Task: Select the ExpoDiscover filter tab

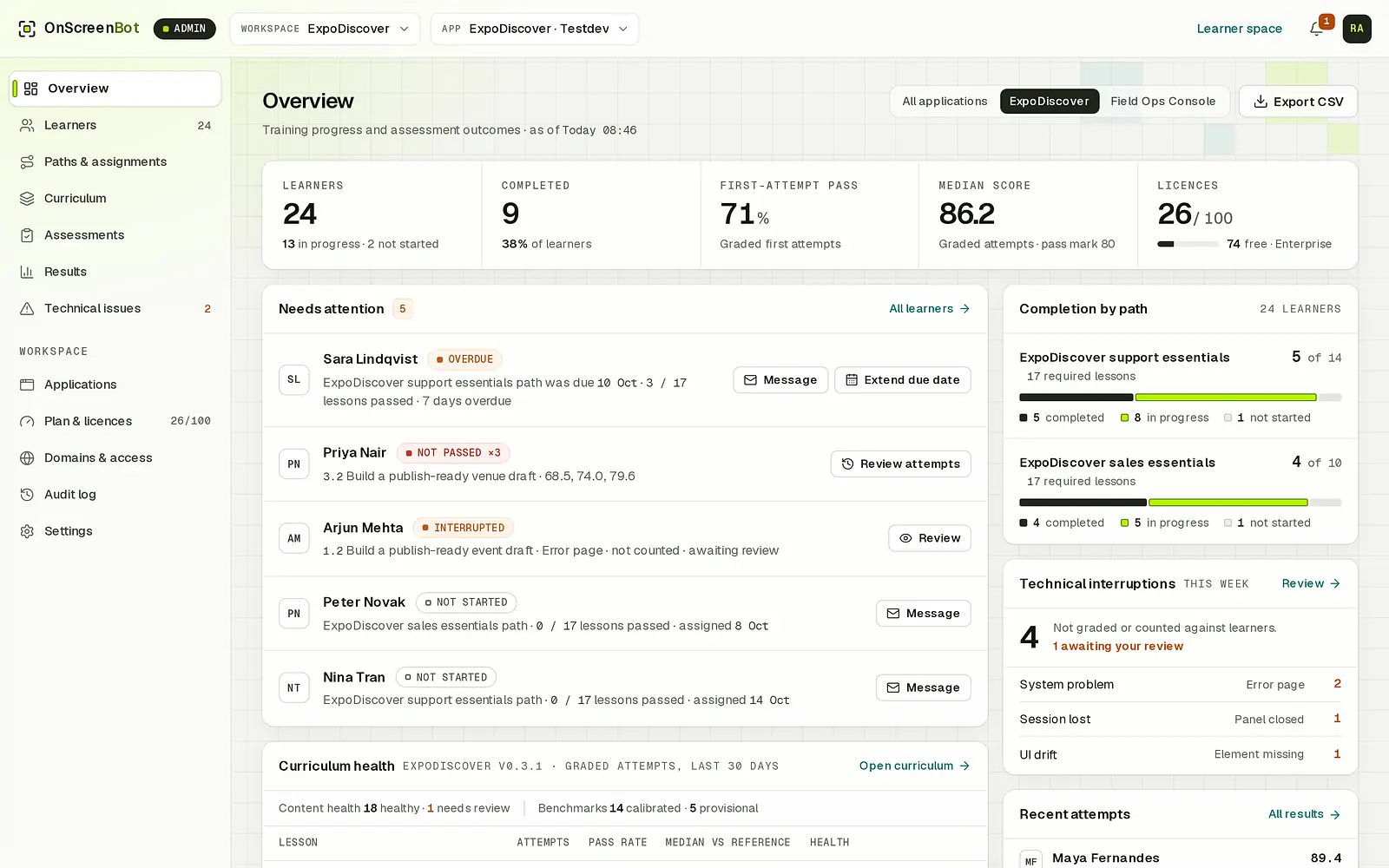Action: (x=1049, y=102)
